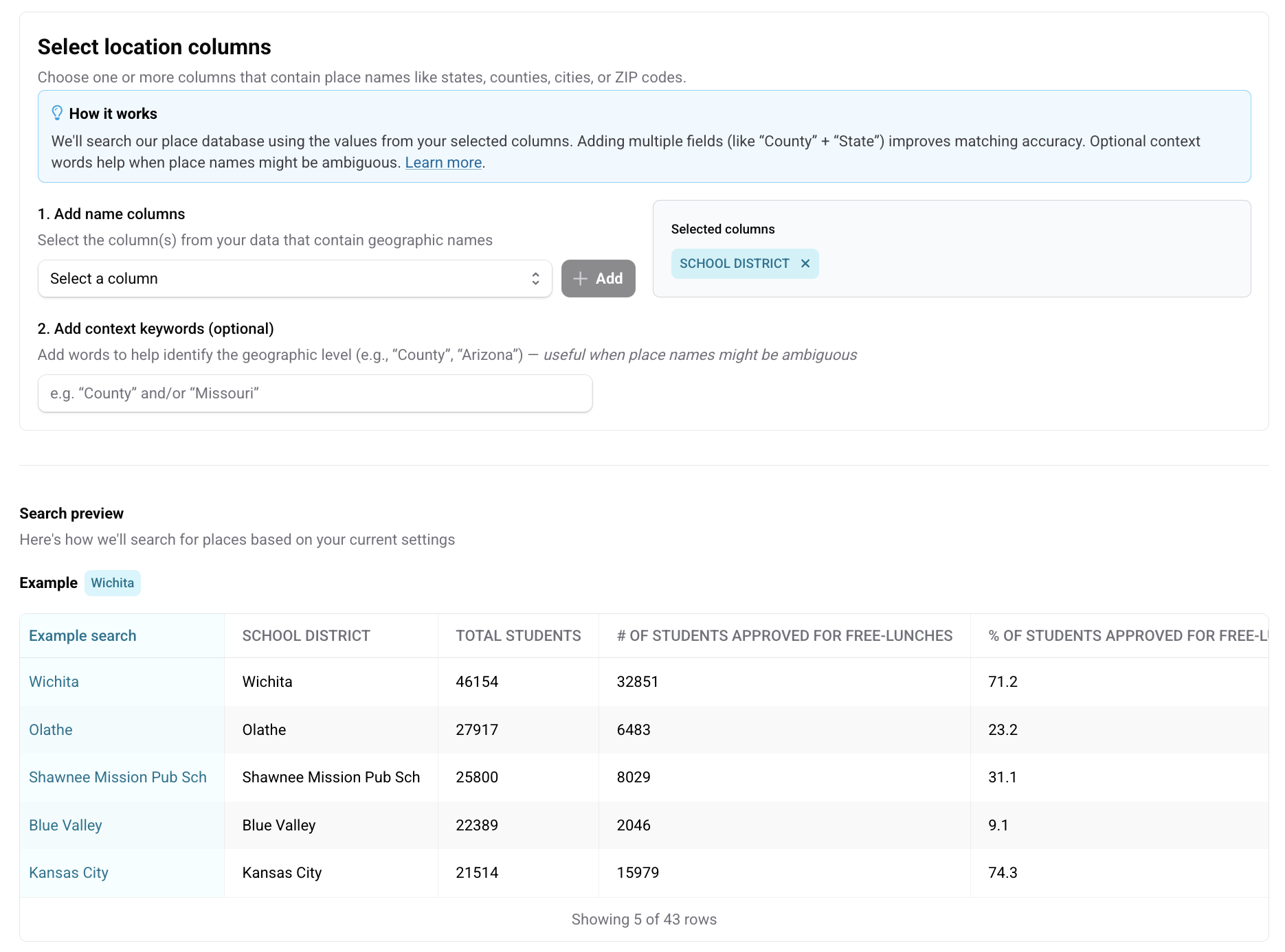This screenshot has width=1285, height=952.
Task: Focus the context keywords input field
Action: pyautogui.click(x=315, y=394)
